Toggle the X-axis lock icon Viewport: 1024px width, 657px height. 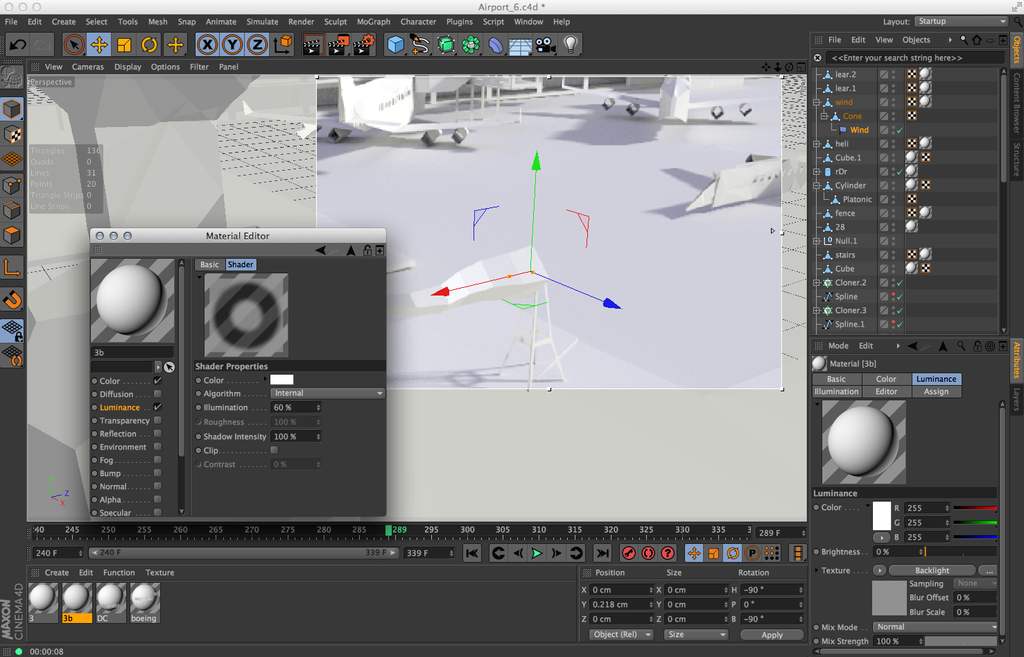point(207,45)
